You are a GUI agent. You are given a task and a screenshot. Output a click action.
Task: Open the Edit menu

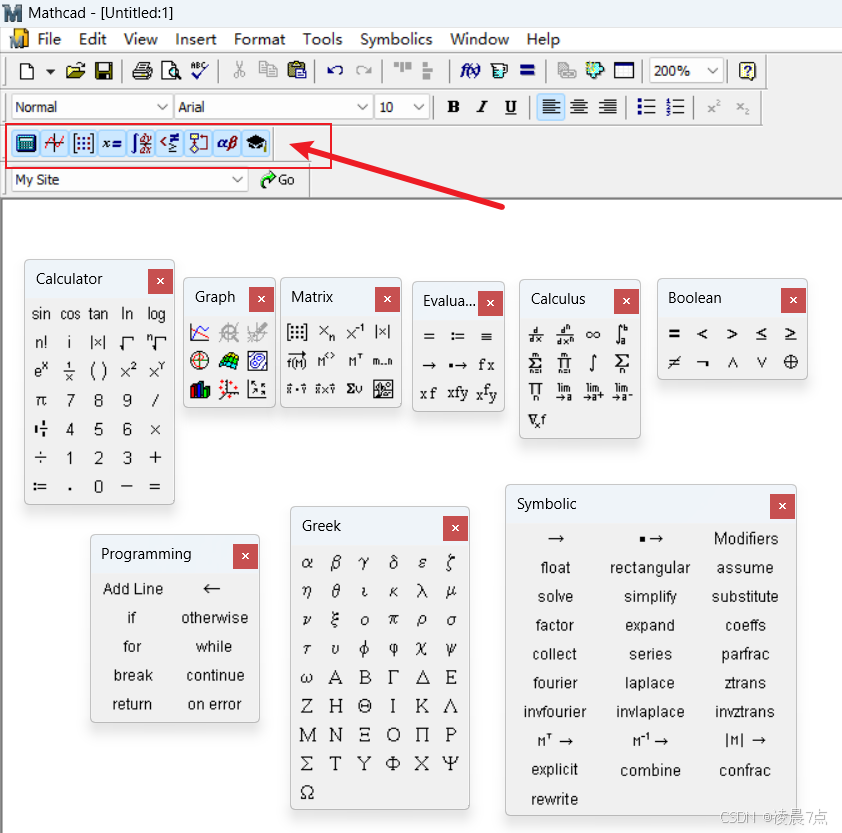[x=92, y=39]
